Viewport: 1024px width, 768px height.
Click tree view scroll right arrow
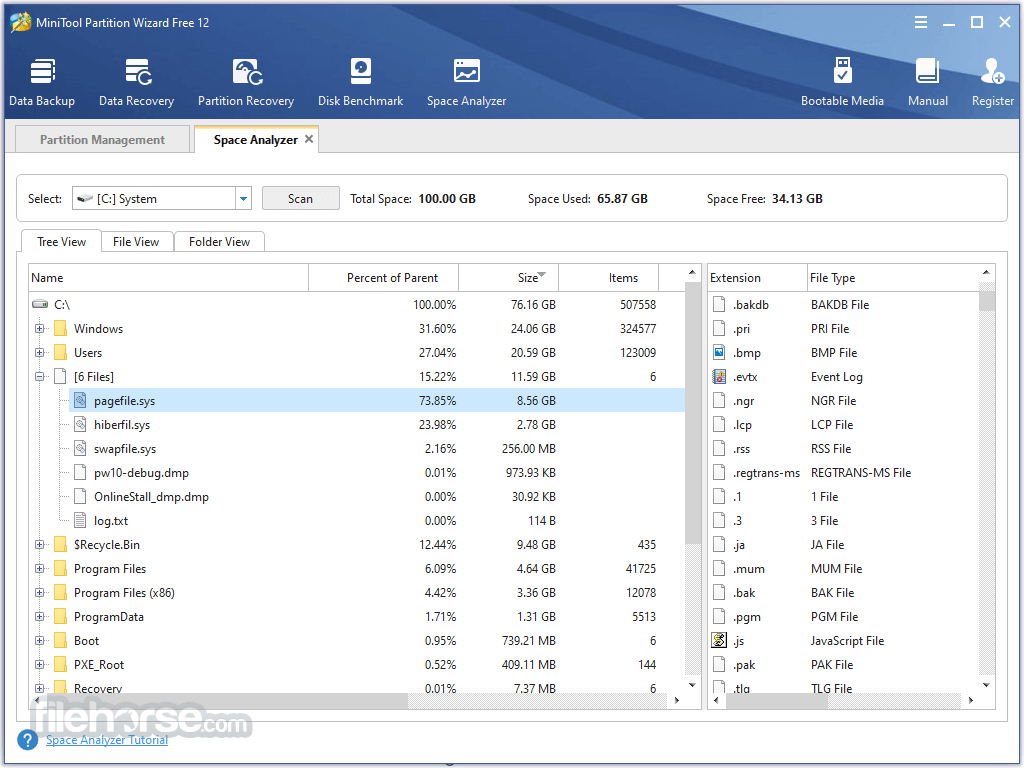click(x=677, y=700)
